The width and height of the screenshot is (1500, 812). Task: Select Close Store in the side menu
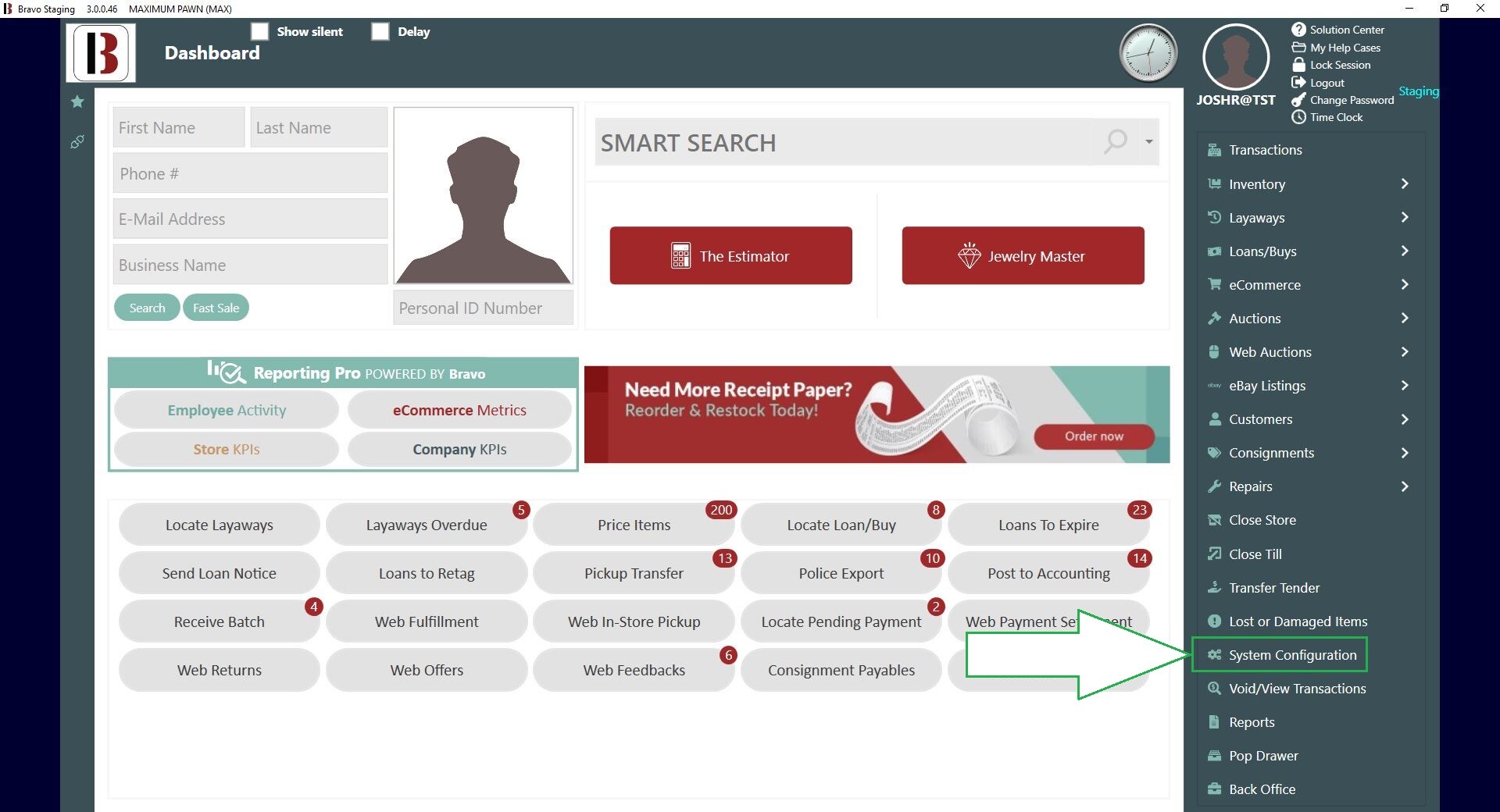[1262, 520]
